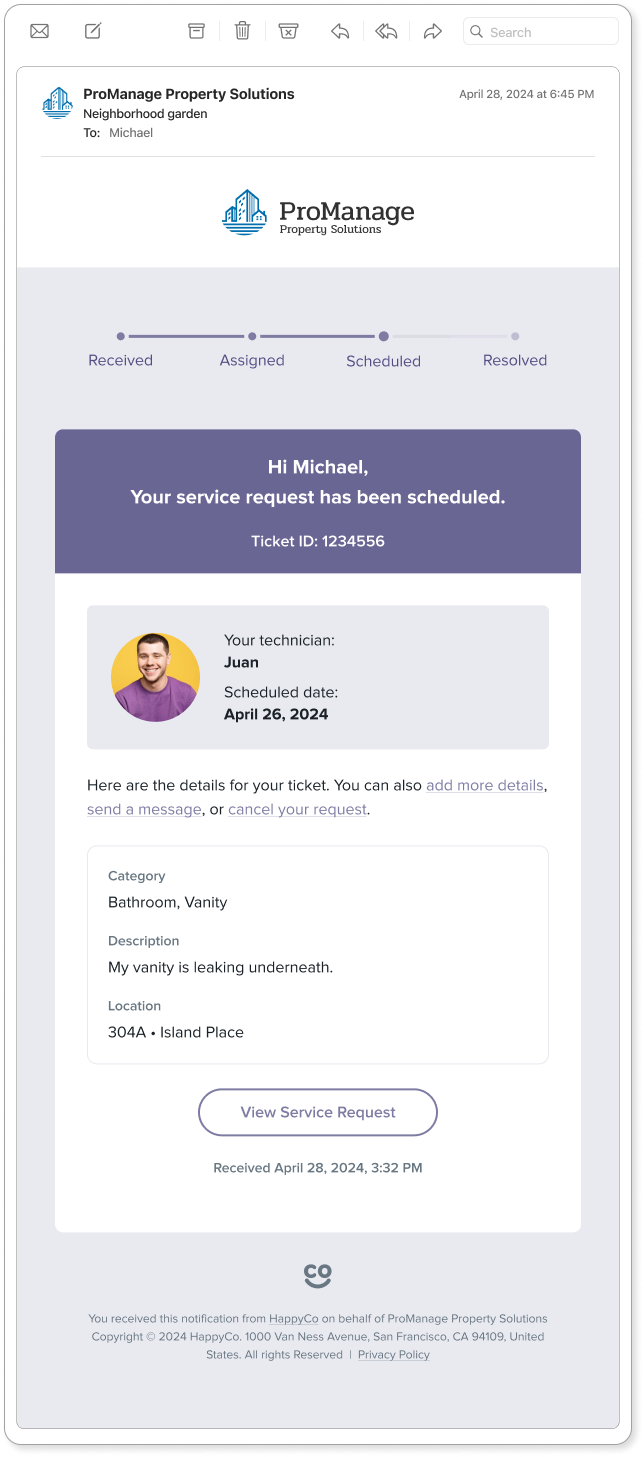Select the Scheduled progress step marker
644x1457 pixels.
pyautogui.click(x=383, y=337)
